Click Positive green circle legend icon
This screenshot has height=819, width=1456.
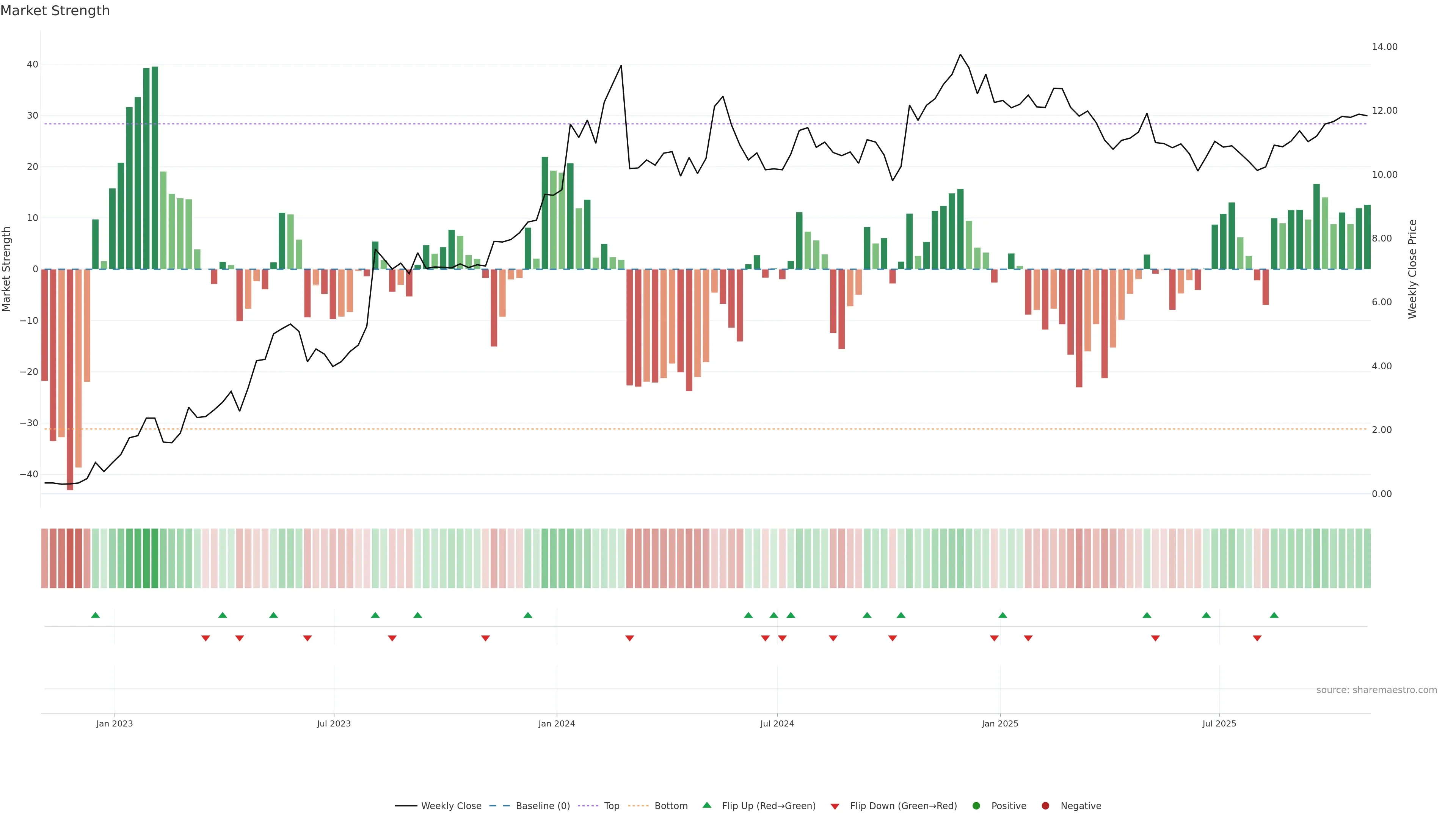976,806
